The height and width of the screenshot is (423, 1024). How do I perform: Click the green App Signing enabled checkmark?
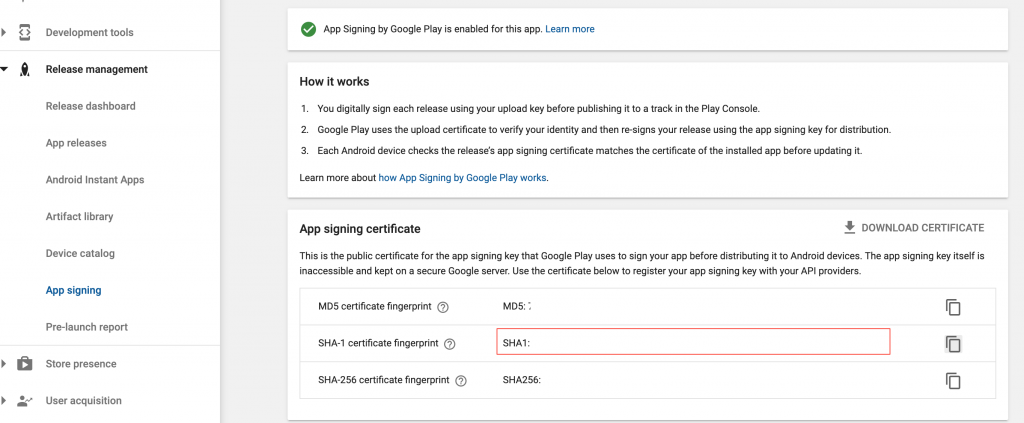308,29
